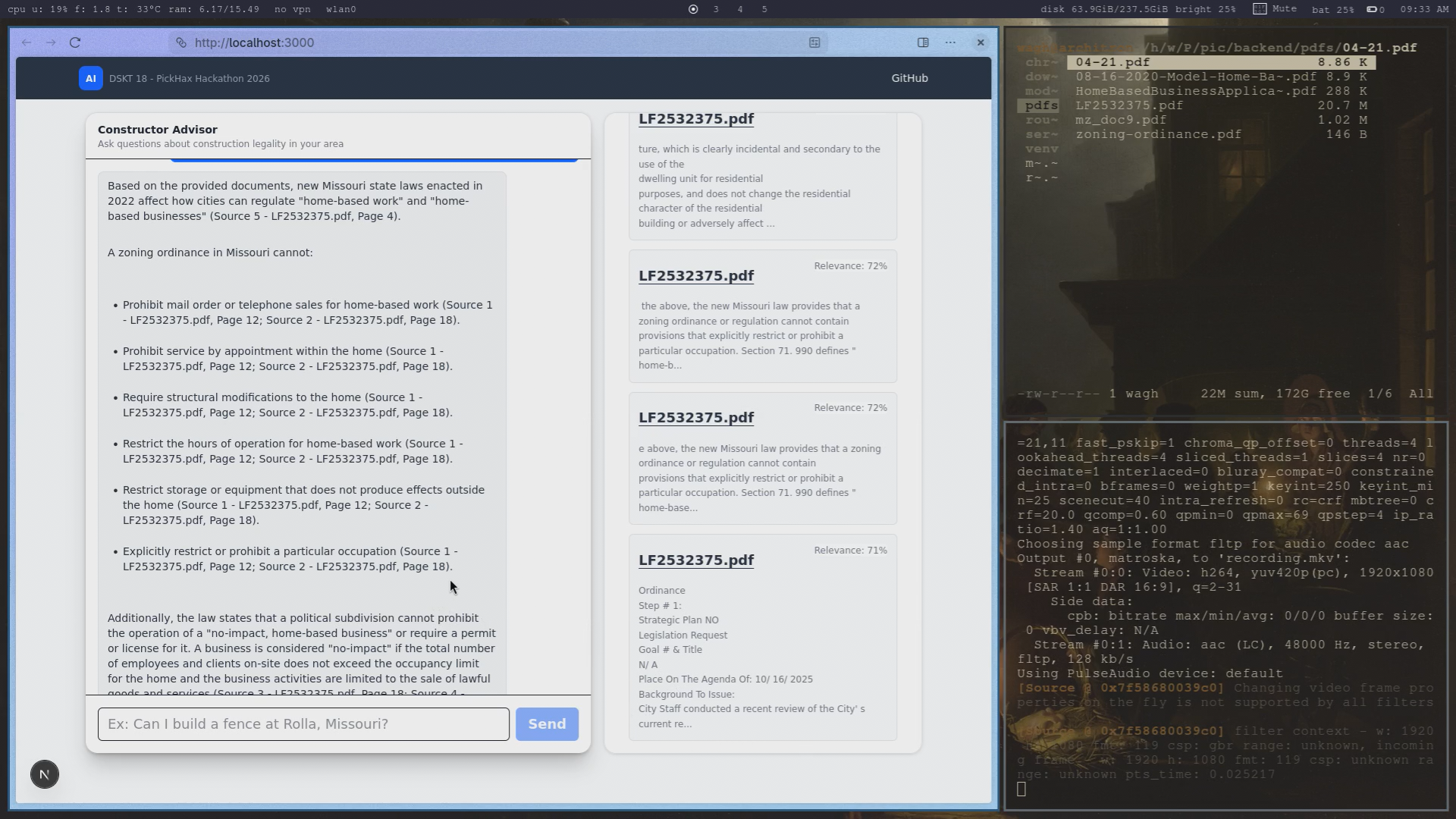Go forward in browser history
Screen dimensions: 1456x819
(51, 42)
